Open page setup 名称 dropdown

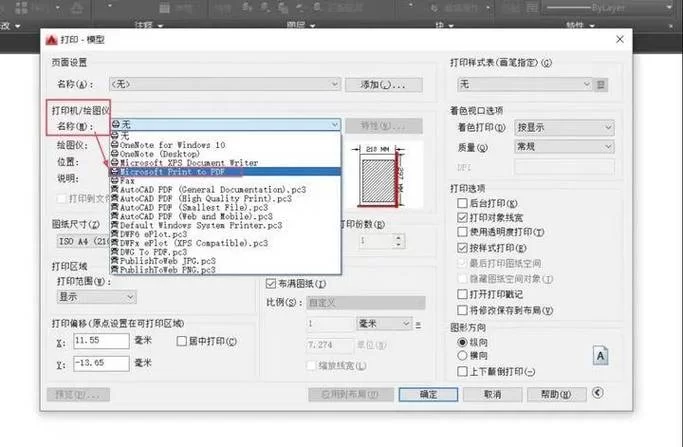[225, 84]
